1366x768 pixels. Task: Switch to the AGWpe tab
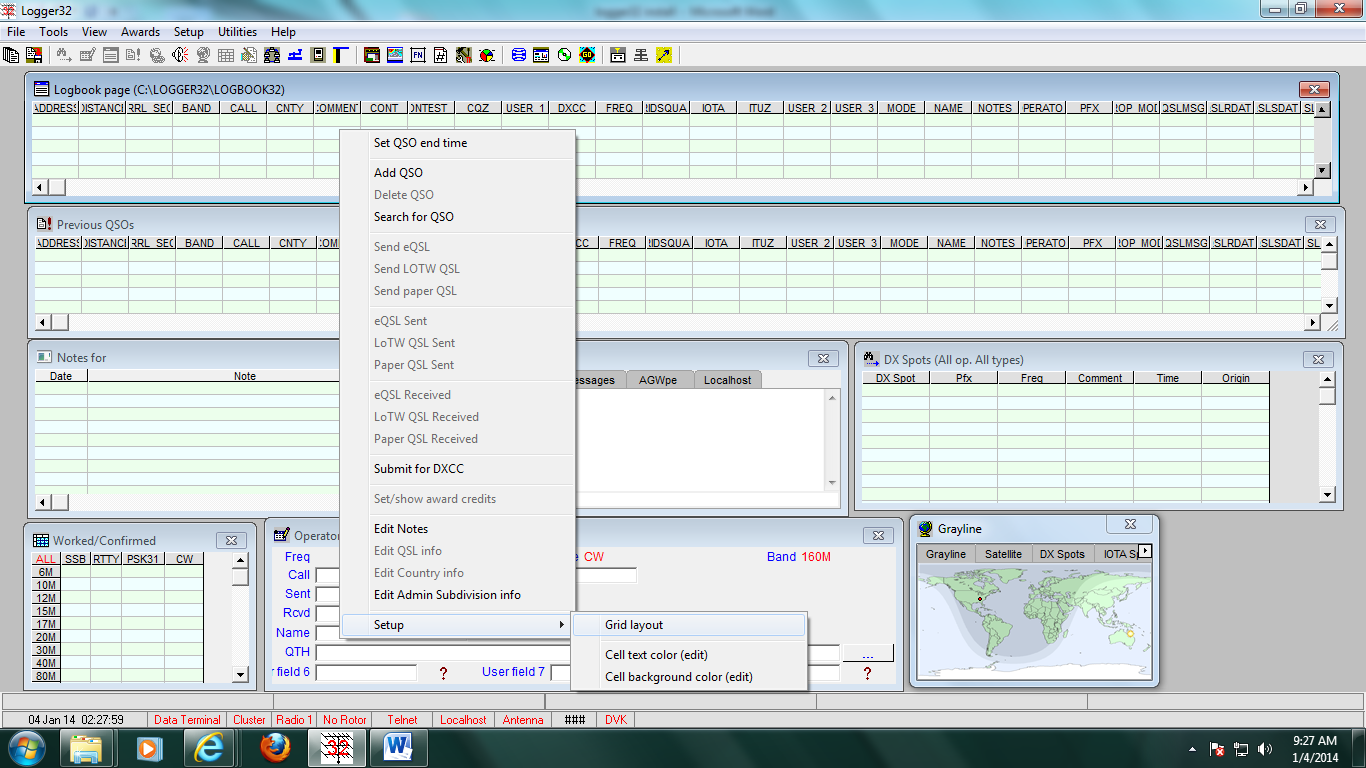(x=658, y=380)
